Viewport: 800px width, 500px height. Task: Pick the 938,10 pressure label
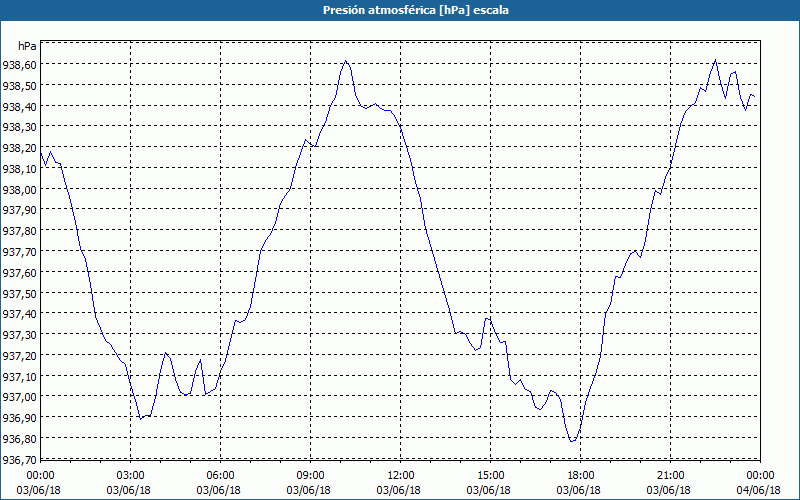[19, 169]
